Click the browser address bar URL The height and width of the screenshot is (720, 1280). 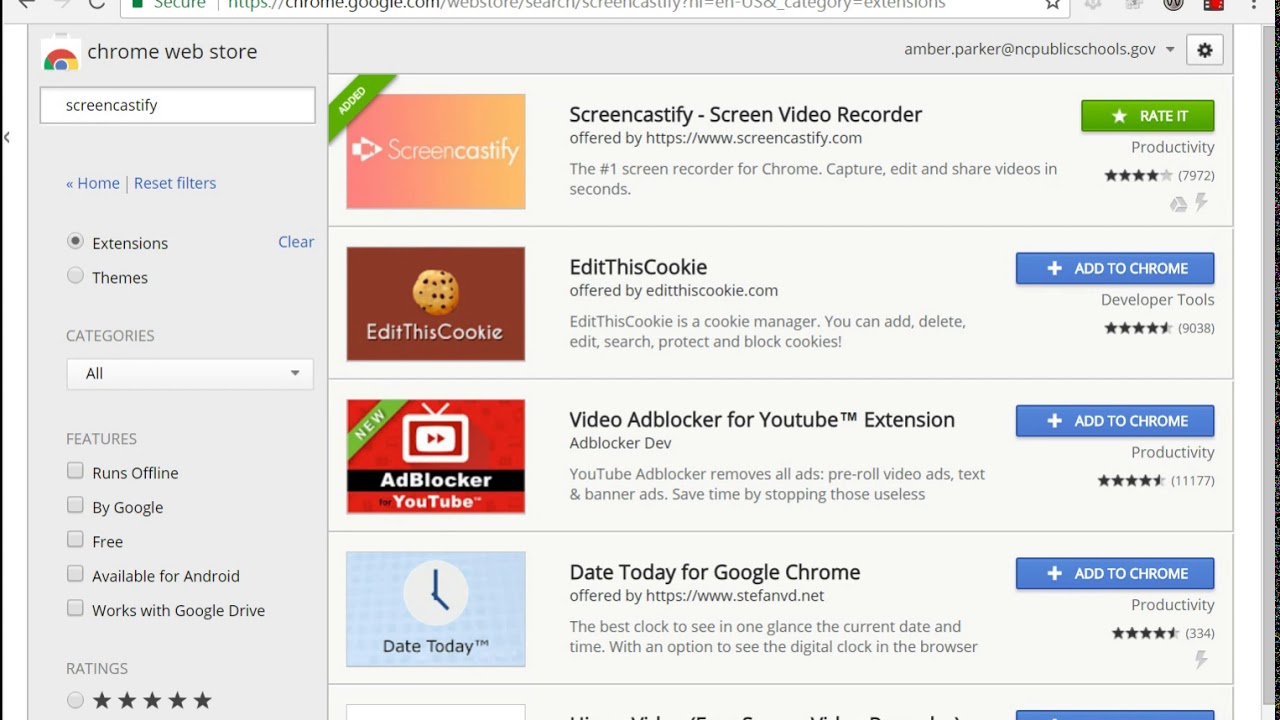pyautogui.click(x=585, y=5)
